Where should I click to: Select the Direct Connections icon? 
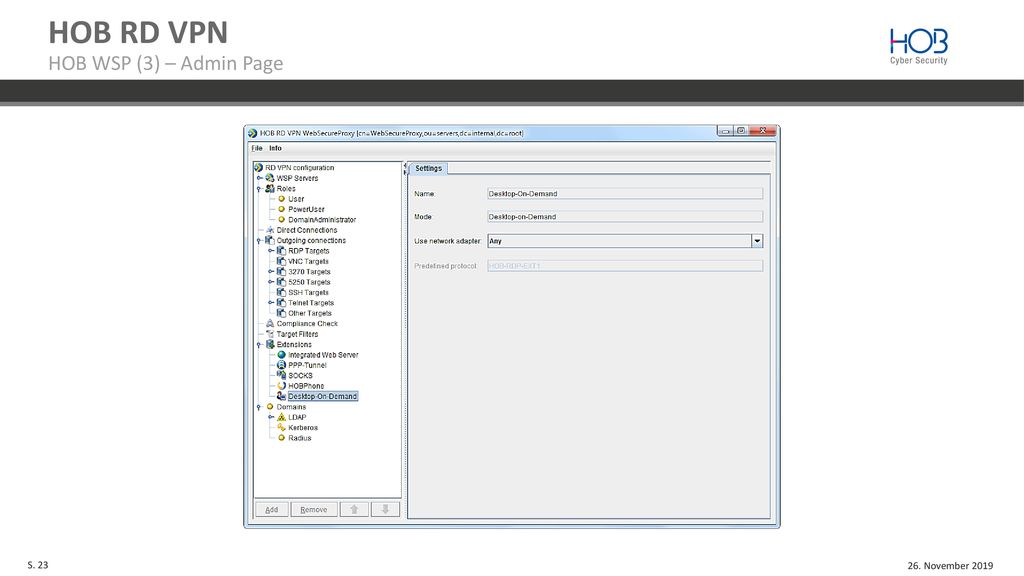[270, 230]
